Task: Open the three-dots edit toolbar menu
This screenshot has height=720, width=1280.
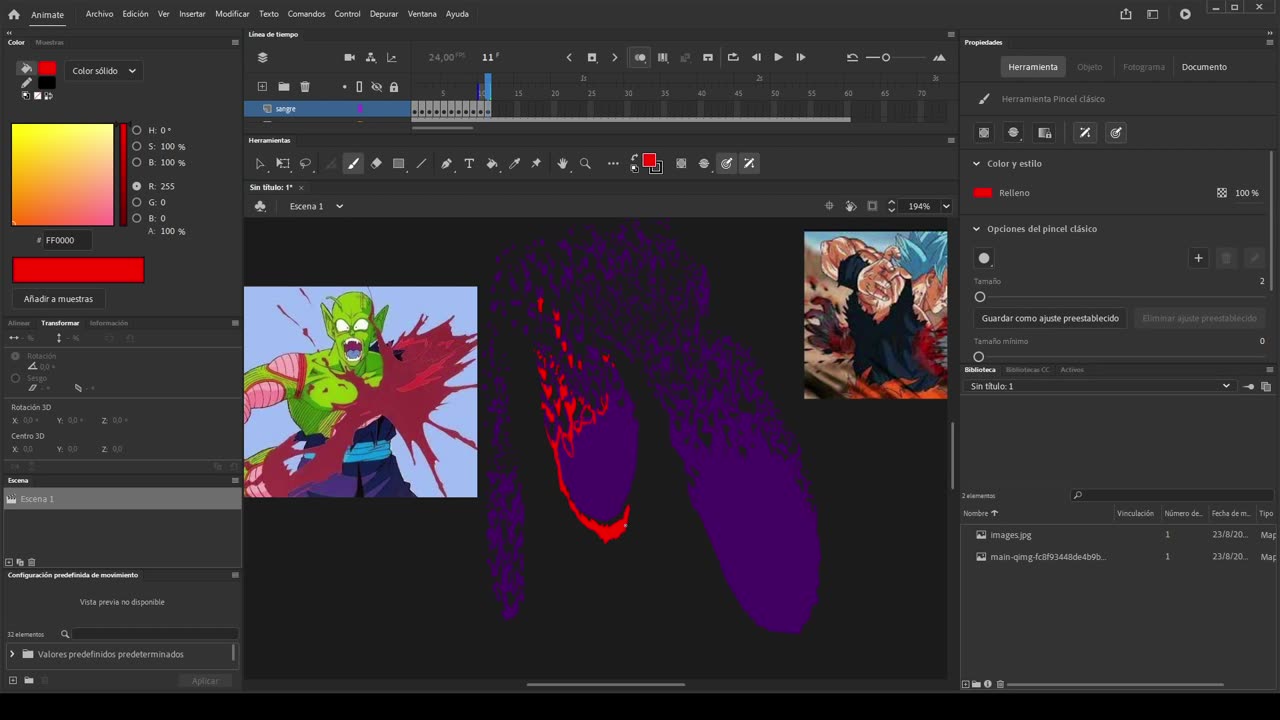Action: coord(613,163)
